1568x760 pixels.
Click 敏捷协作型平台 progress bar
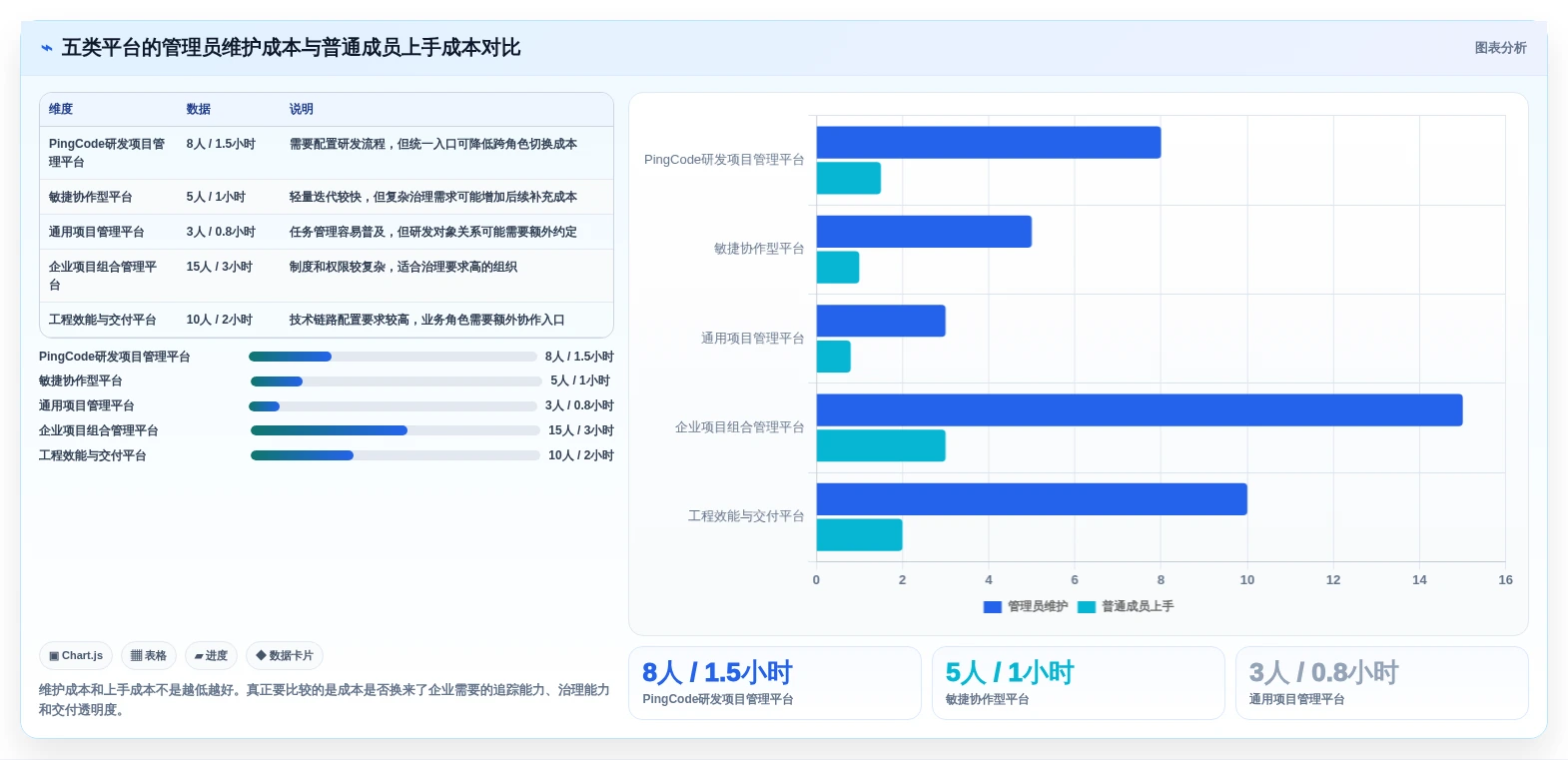pyautogui.click(x=396, y=381)
